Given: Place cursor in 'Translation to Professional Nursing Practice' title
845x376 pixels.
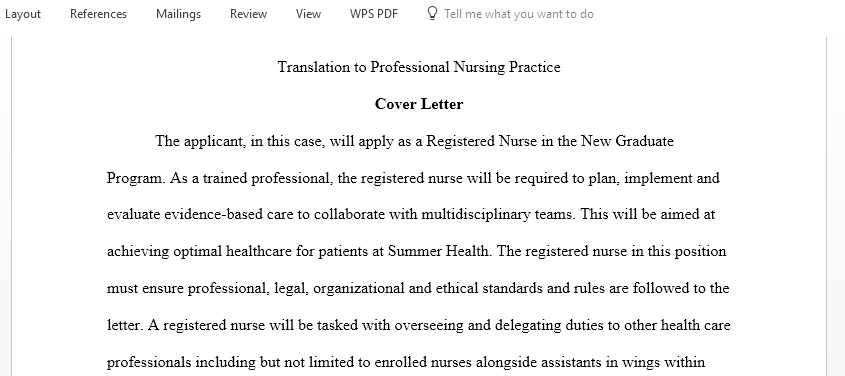Looking at the screenshot, I should tap(419, 67).
